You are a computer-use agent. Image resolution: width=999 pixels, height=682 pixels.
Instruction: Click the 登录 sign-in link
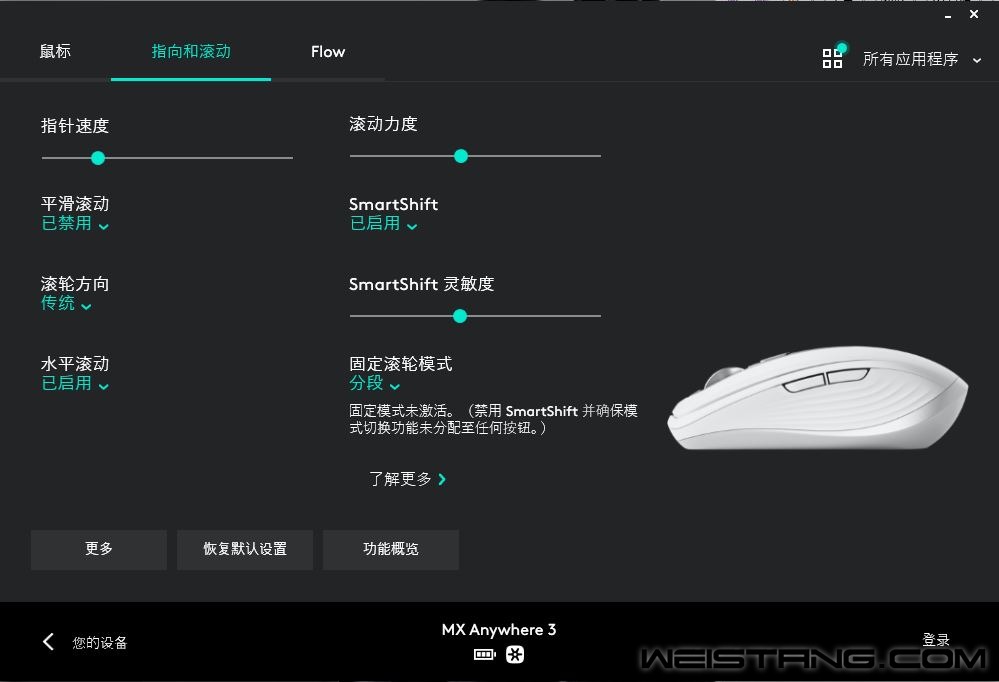click(x=936, y=639)
